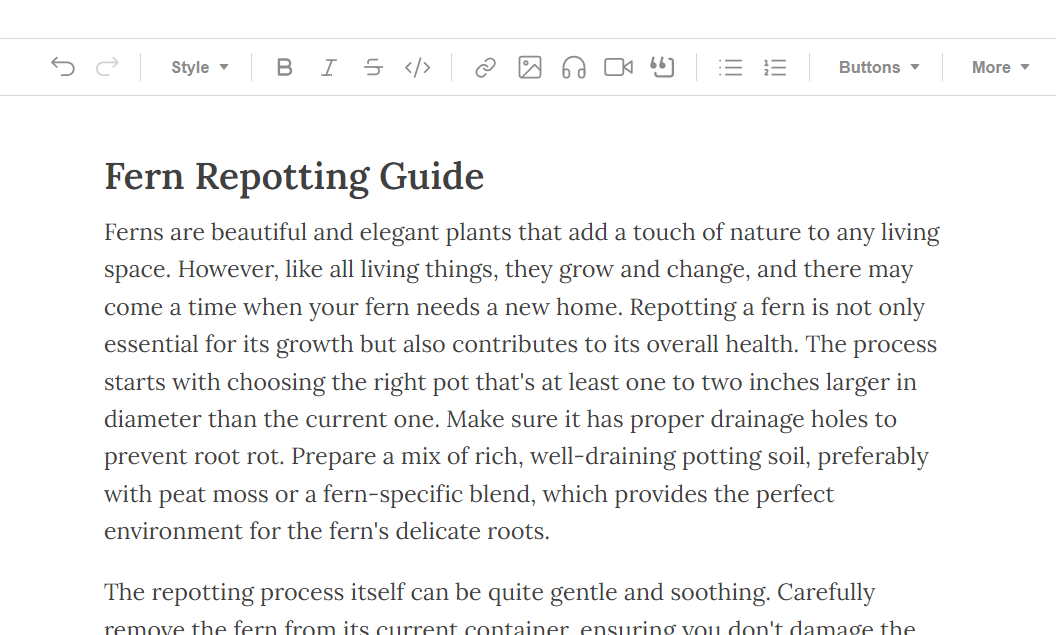Toggle bold formatting
Image resolution: width=1056 pixels, height=635 pixels.
tap(285, 67)
